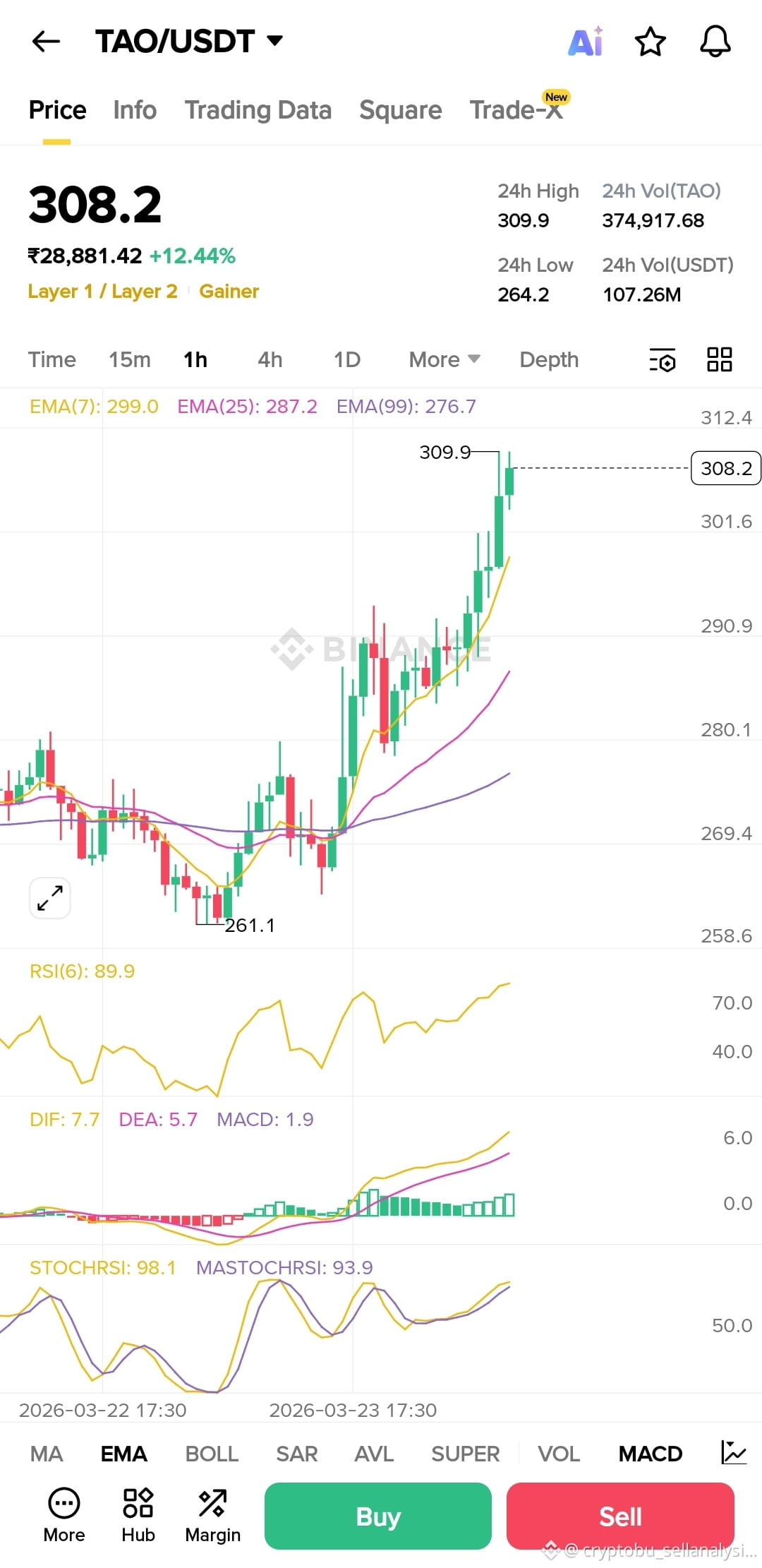Open the AI assistant icon
The height and width of the screenshot is (1568, 762).
(x=586, y=42)
